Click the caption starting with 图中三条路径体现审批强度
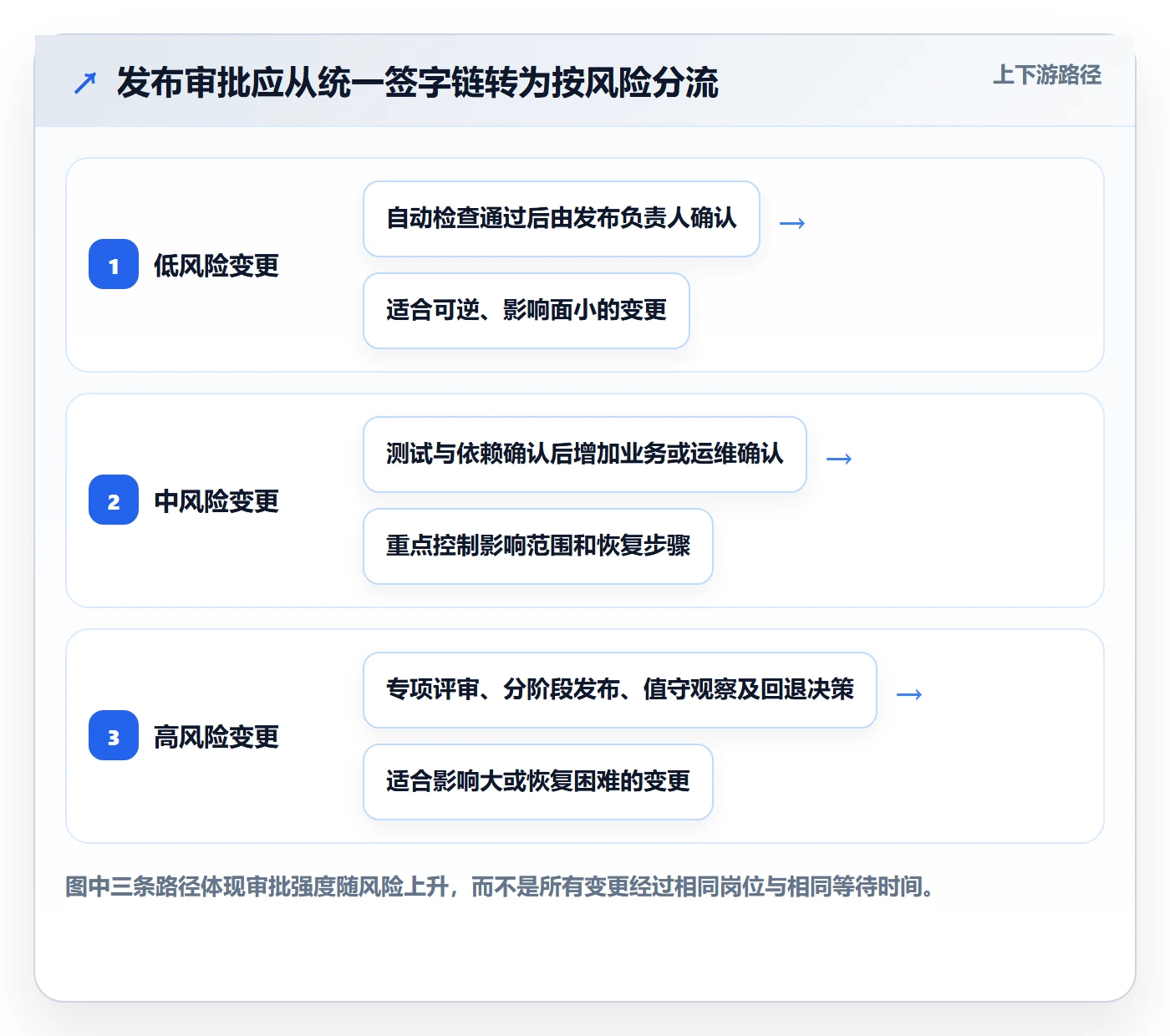This screenshot has width=1170, height=1036. pos(500,886)
